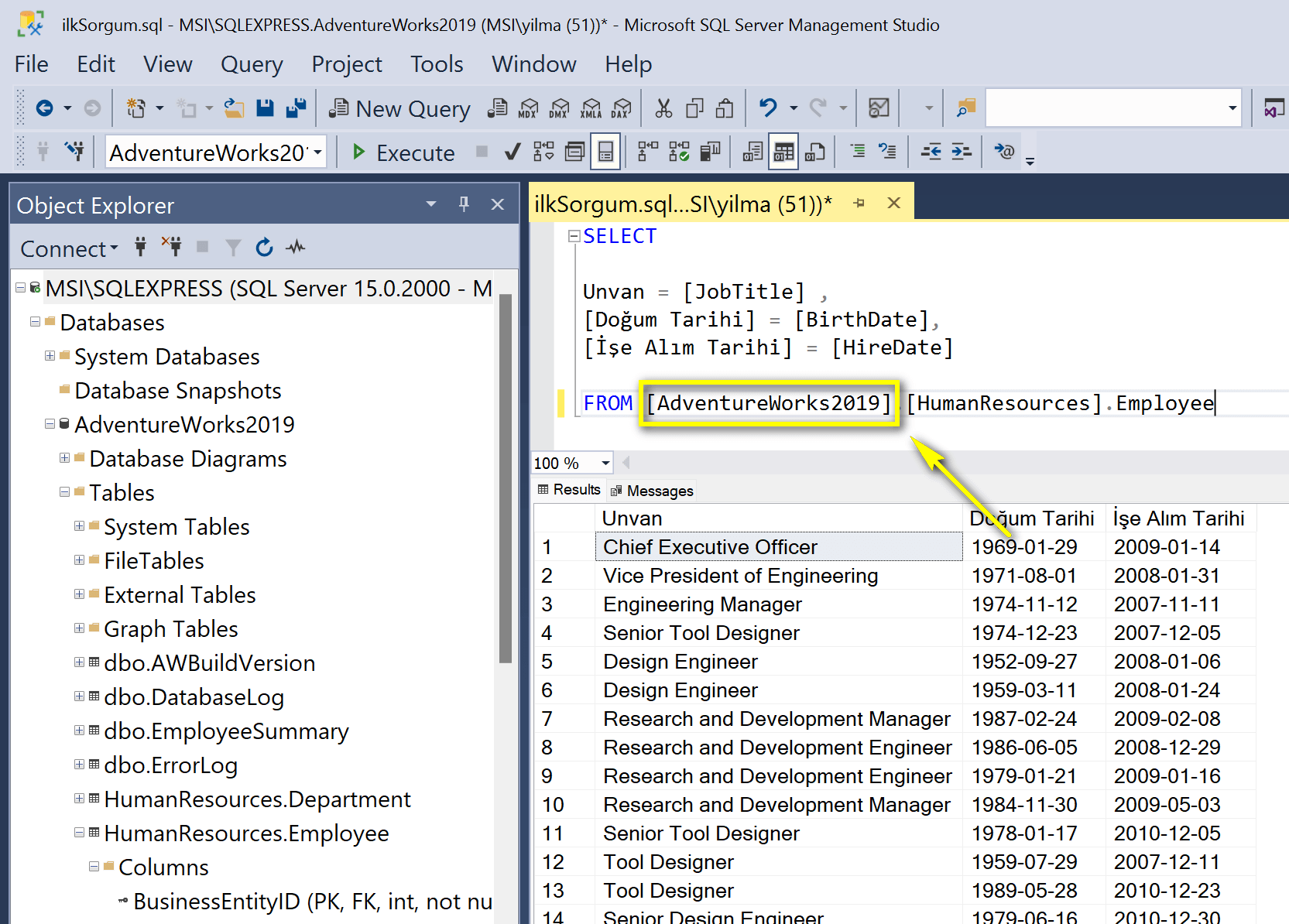Open the Query menu

tap(252, 64)
